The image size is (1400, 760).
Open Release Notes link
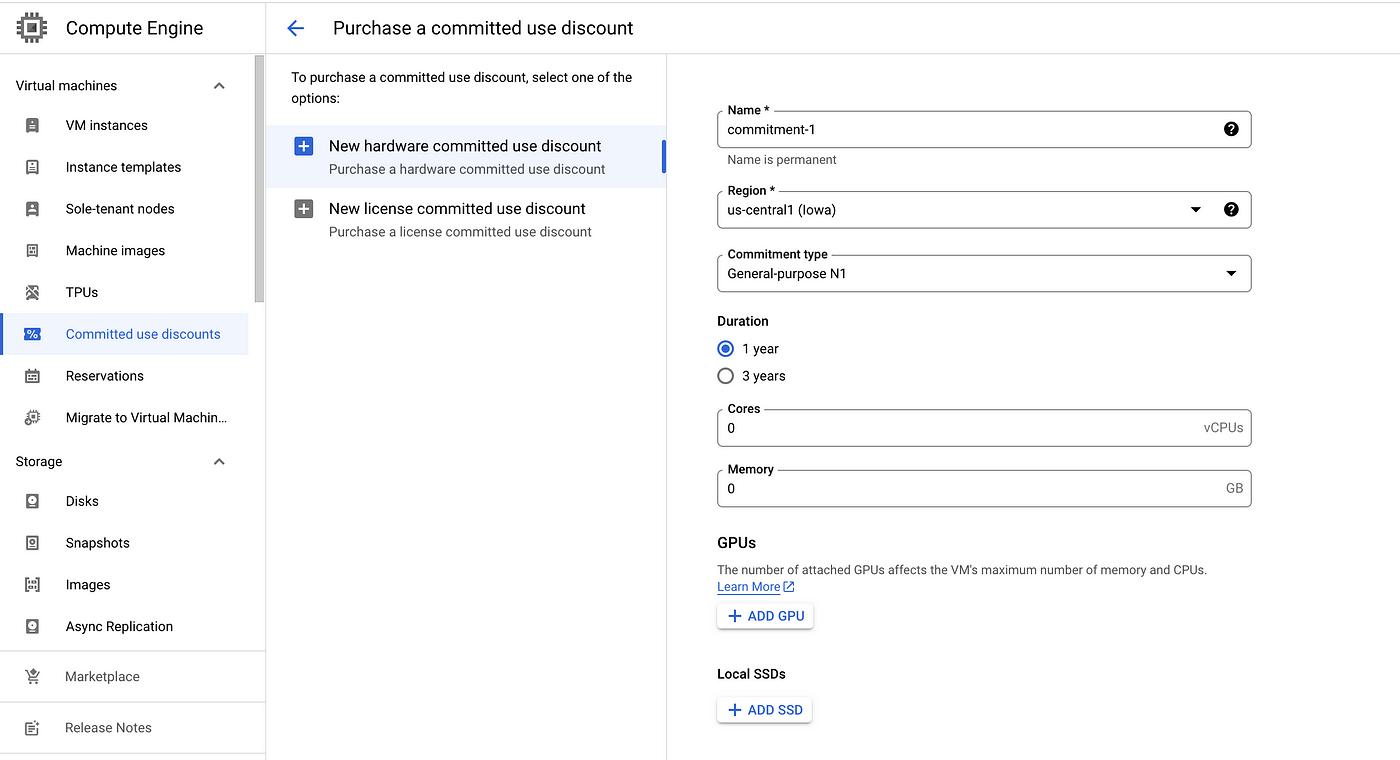click(x=108, y=728)
